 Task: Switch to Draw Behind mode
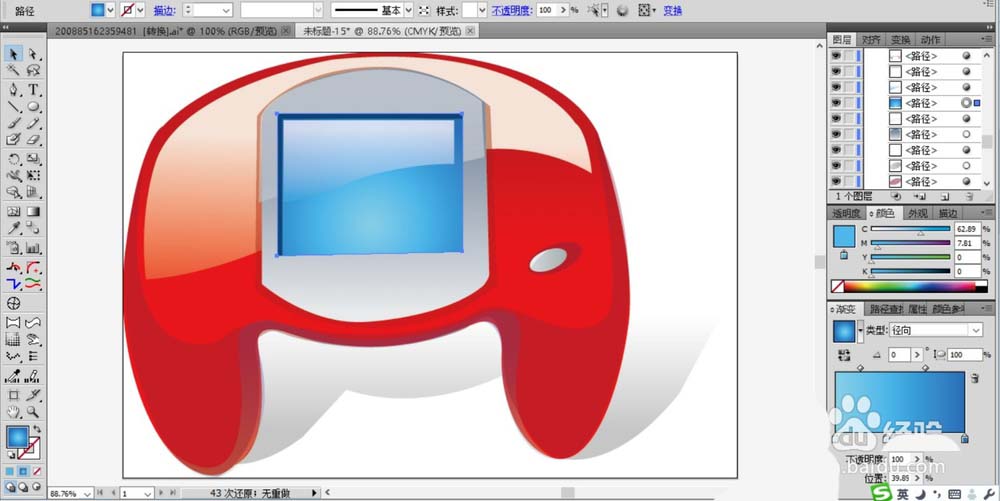point(24,487)
